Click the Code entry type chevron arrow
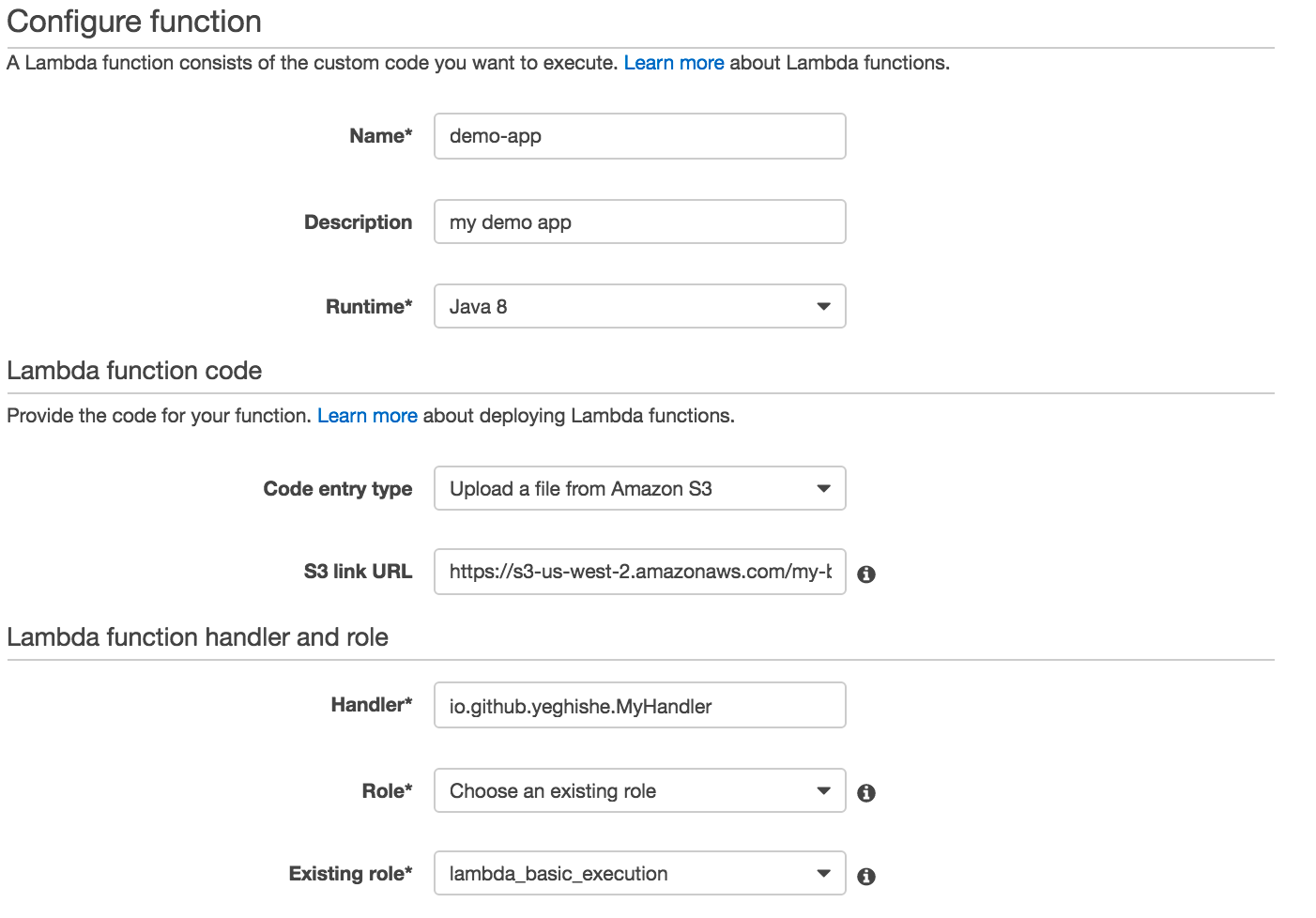The height and width of the screenshot is (918, 1316). (x=823, y=488)
